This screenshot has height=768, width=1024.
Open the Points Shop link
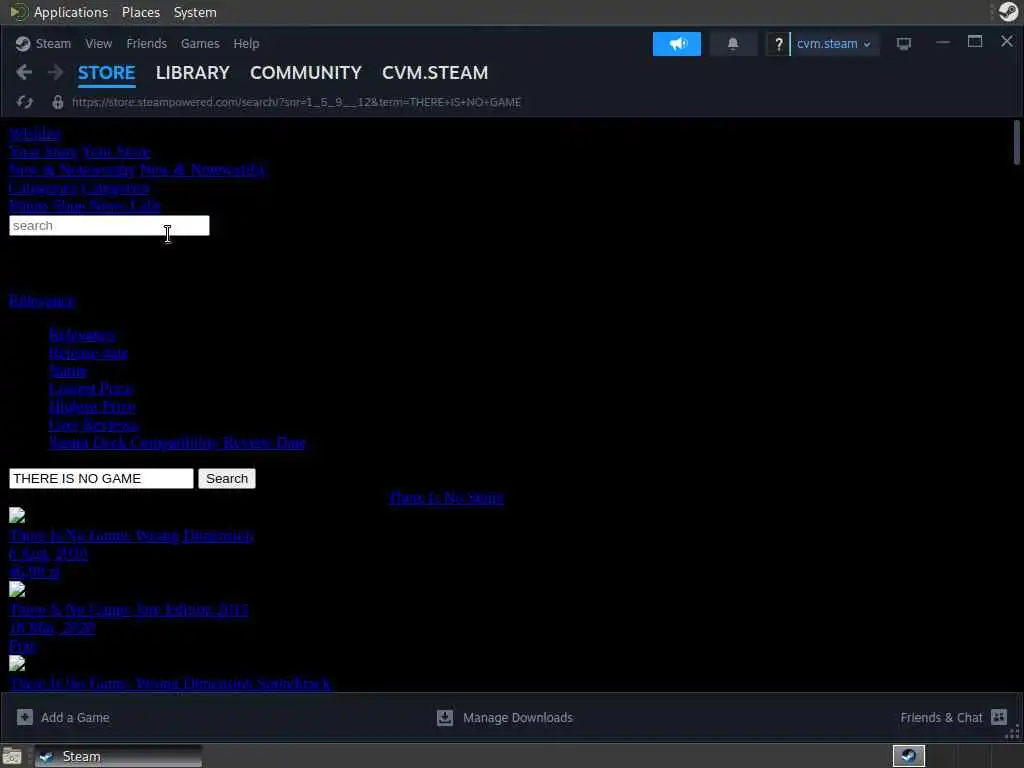tap(47, 206)
